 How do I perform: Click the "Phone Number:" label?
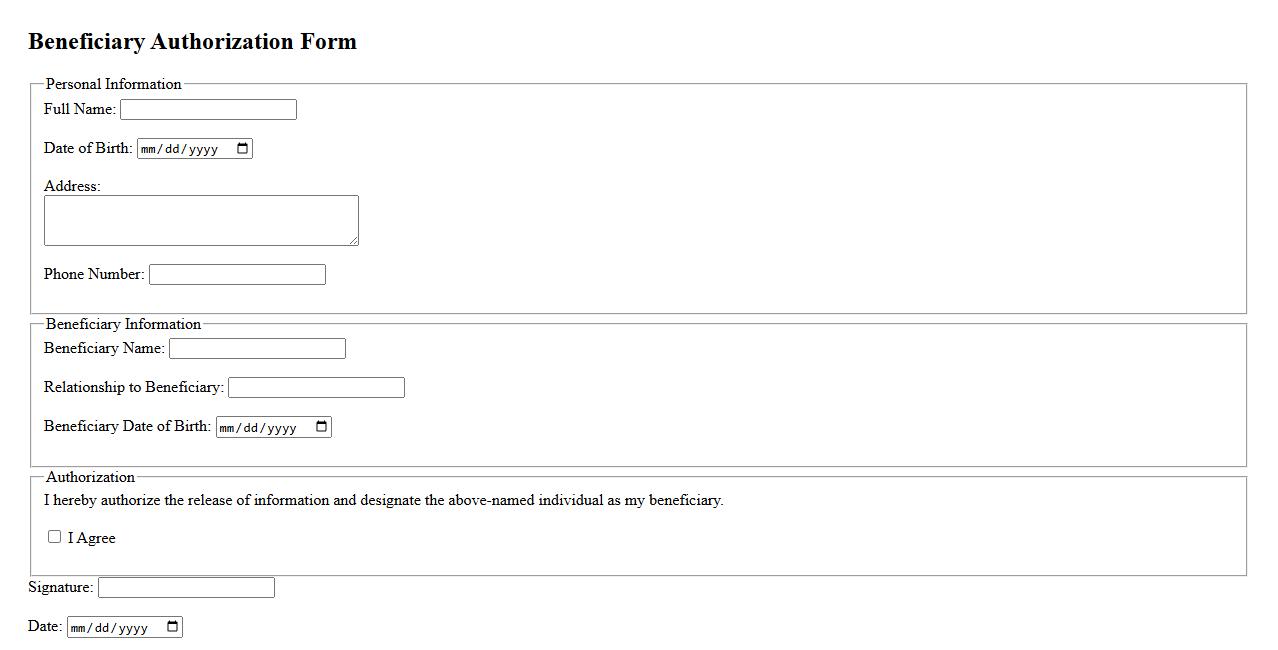pyautogui.click(x=94, y=274)
